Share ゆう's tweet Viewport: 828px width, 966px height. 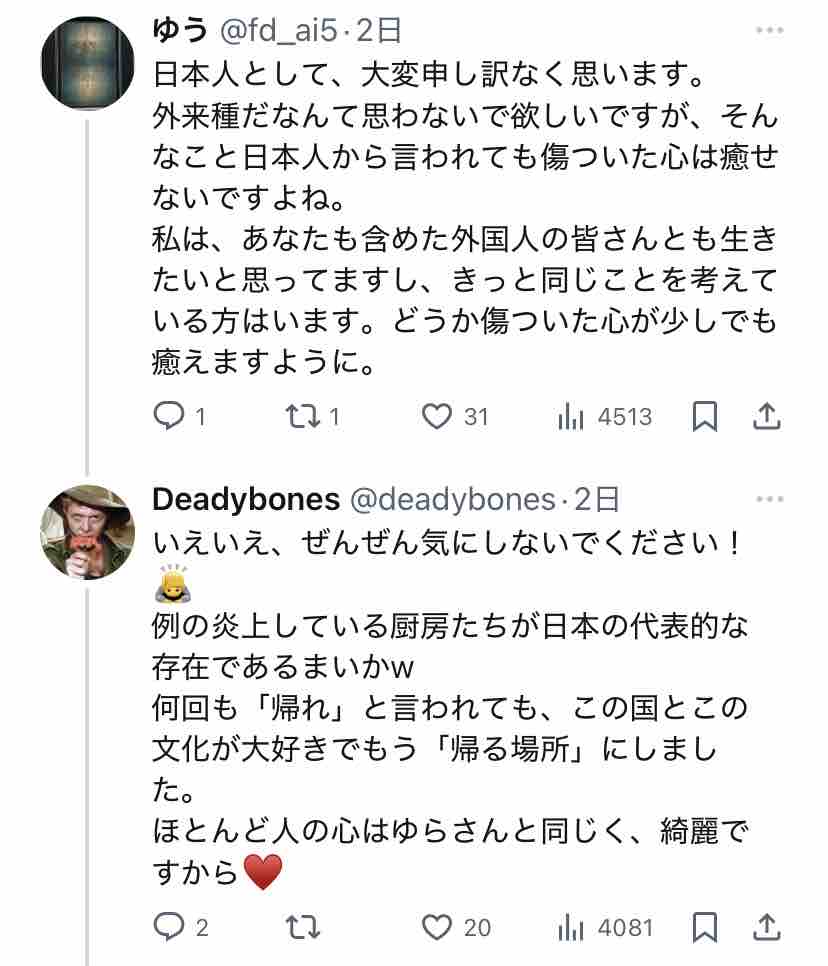click(767, 416)
